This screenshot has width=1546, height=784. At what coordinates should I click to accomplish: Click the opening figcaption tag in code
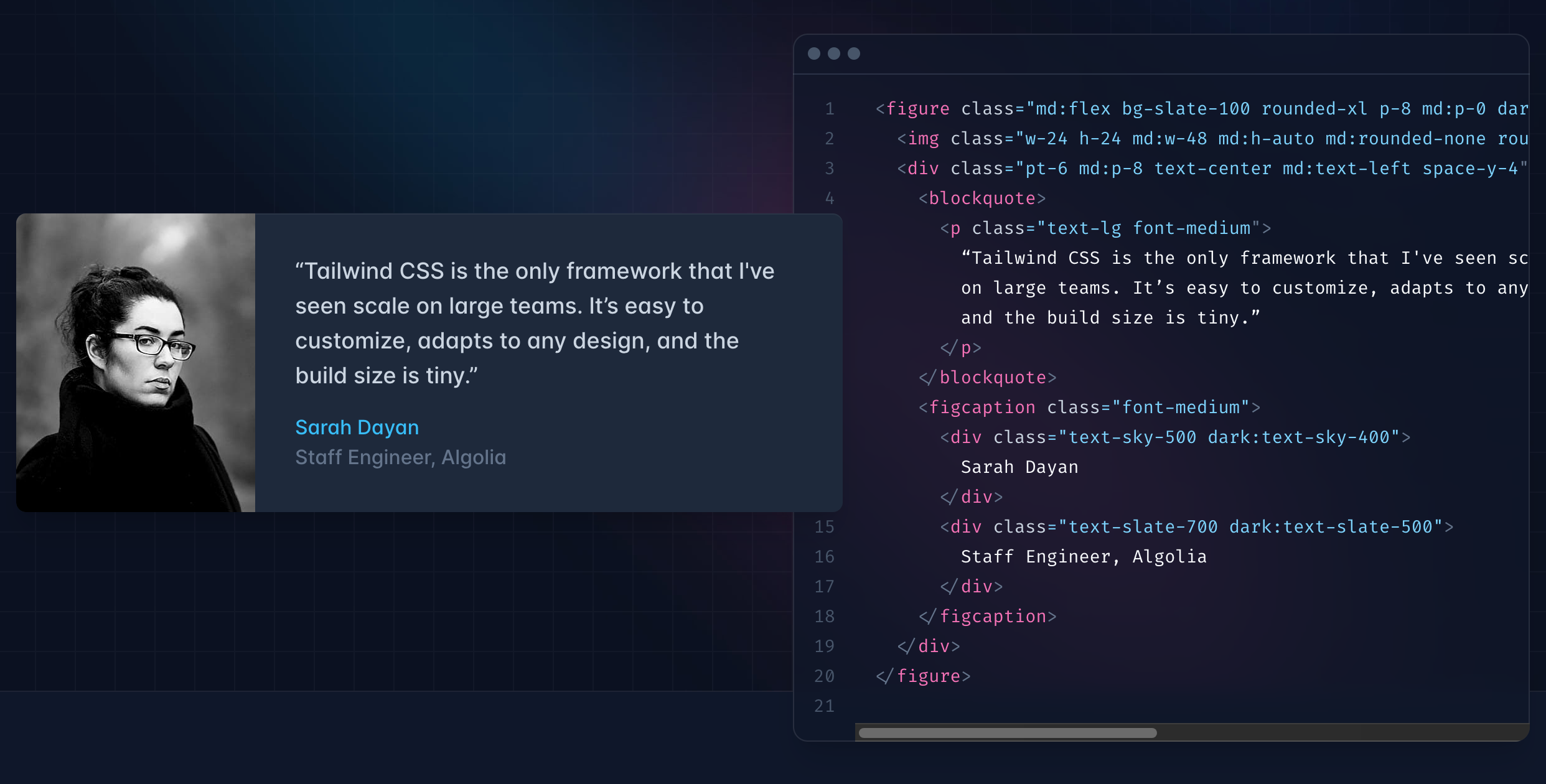981,408
